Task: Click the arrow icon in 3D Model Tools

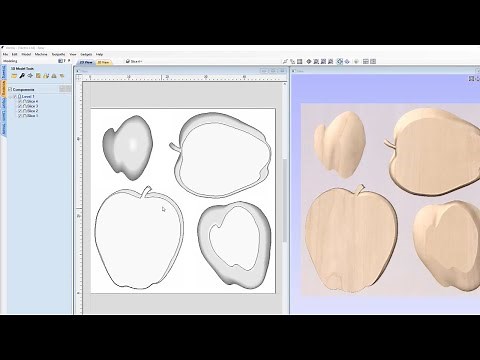Action: 30,76
